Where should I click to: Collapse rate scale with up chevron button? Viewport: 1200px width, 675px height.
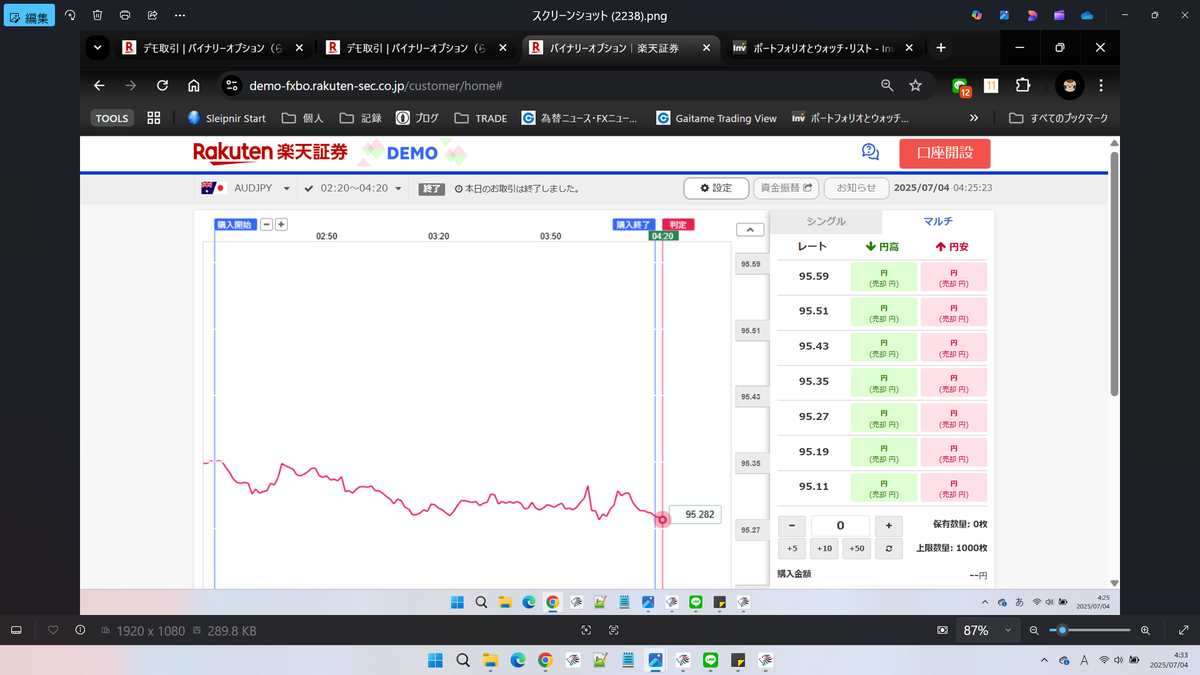click(x=750, y=229)
